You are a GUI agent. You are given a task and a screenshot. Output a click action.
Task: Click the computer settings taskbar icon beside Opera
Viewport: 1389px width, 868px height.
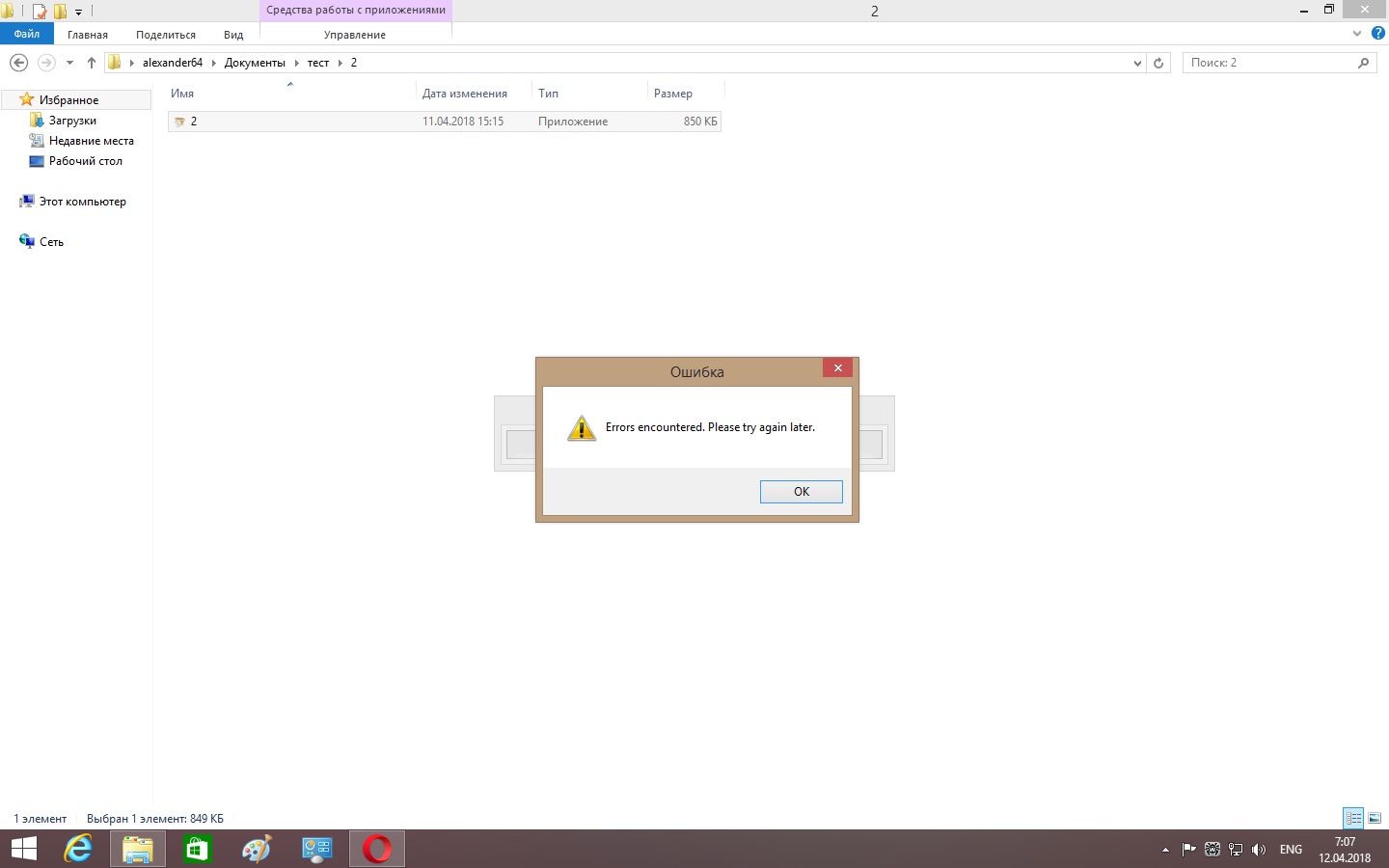317,849
